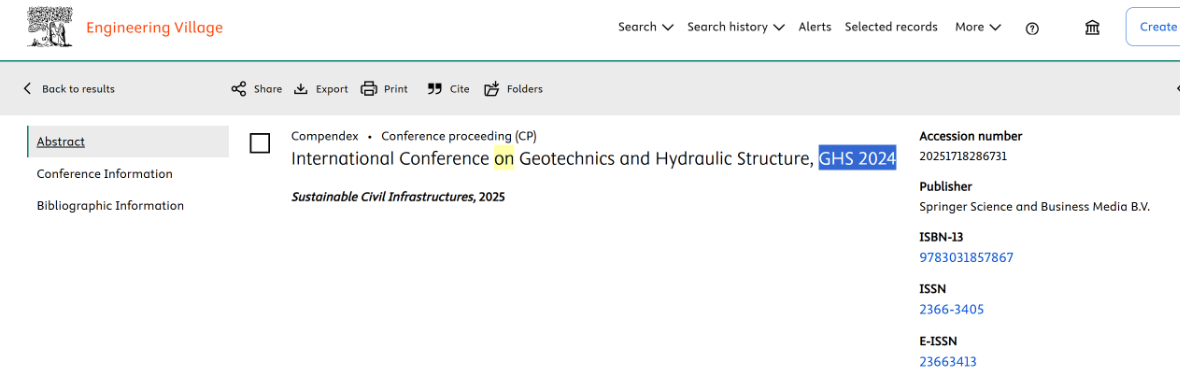The height and width of the screenshot is (385, 1180).
Task: Click Springer Science publisher name
Action: pos(1035,207)
